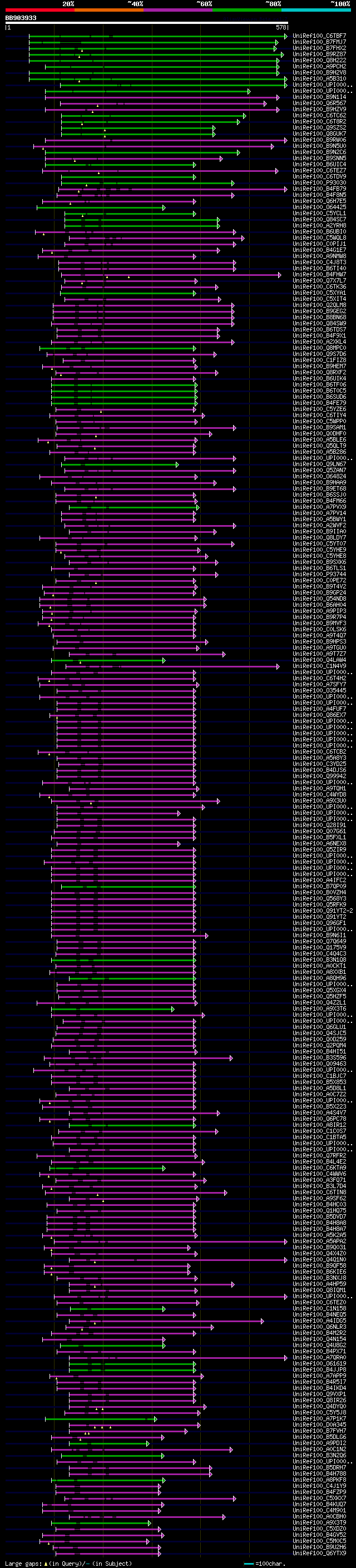Select the UniRef100_B9N5U0 label

(319, 146)
